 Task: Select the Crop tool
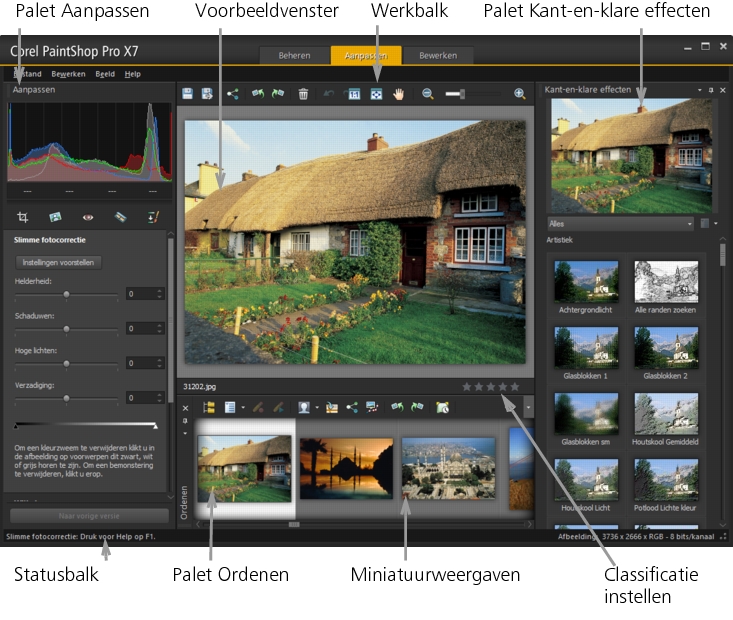[22, 217]
